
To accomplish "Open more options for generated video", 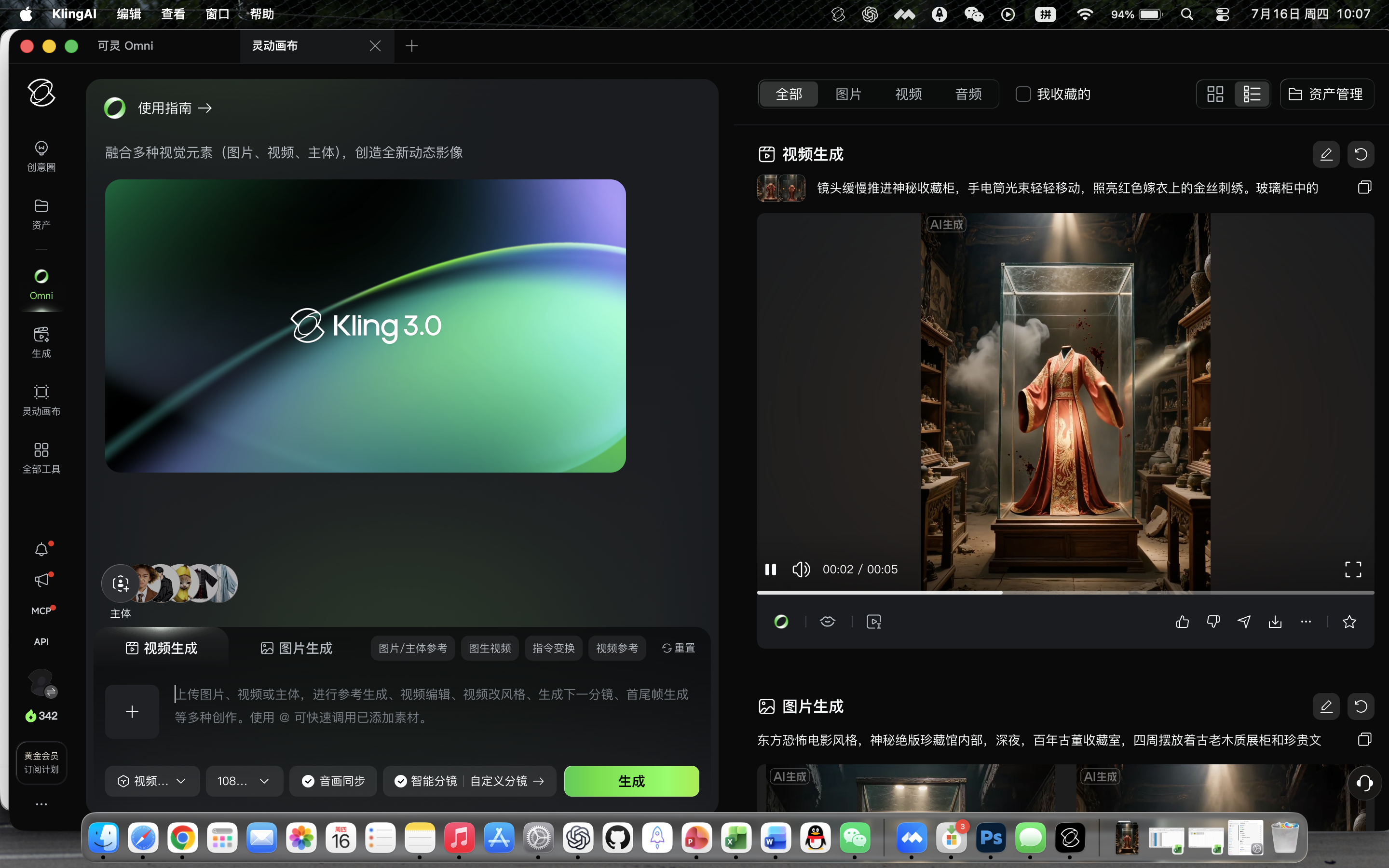I will click(1306, 622).
